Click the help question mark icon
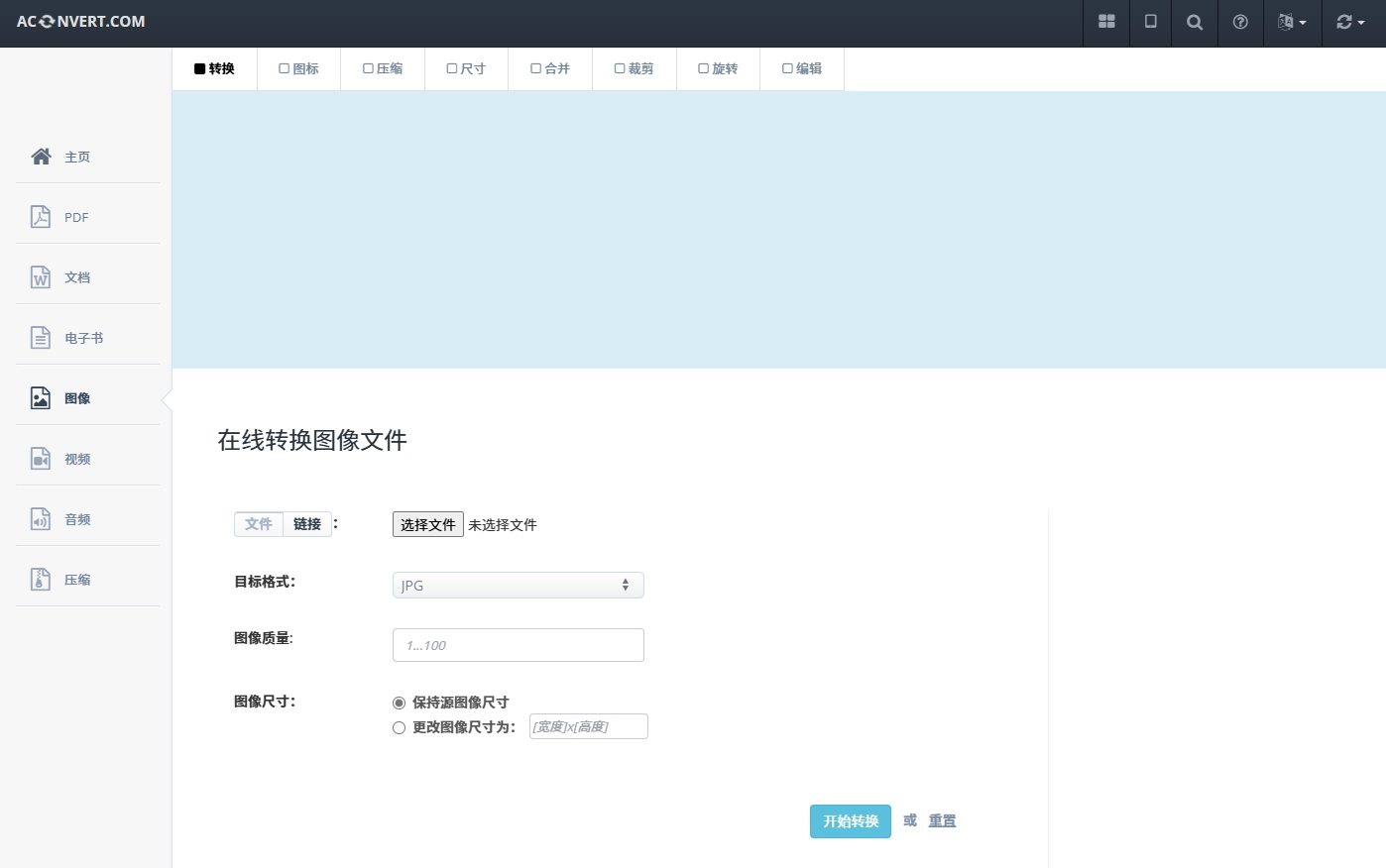The image size is (1386, 868). [1240, 22]
